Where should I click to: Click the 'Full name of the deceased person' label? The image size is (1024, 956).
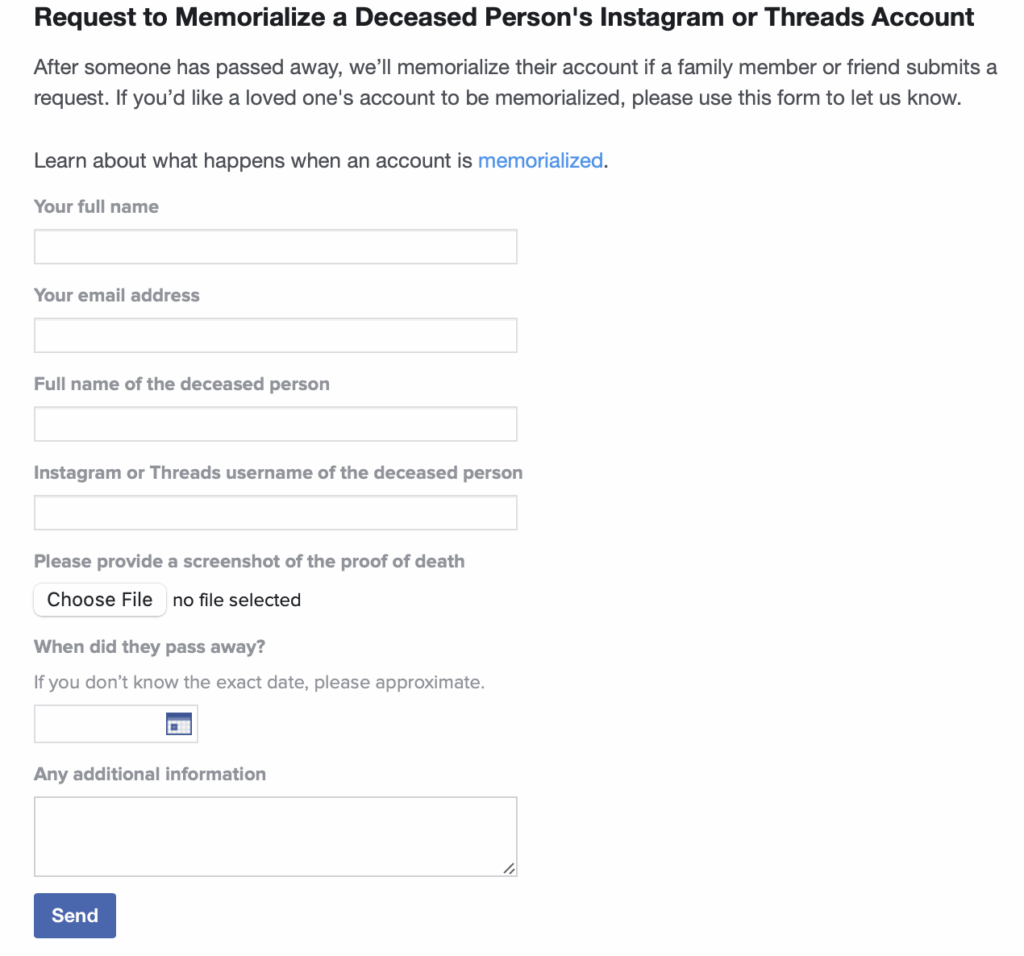point(182,384)
